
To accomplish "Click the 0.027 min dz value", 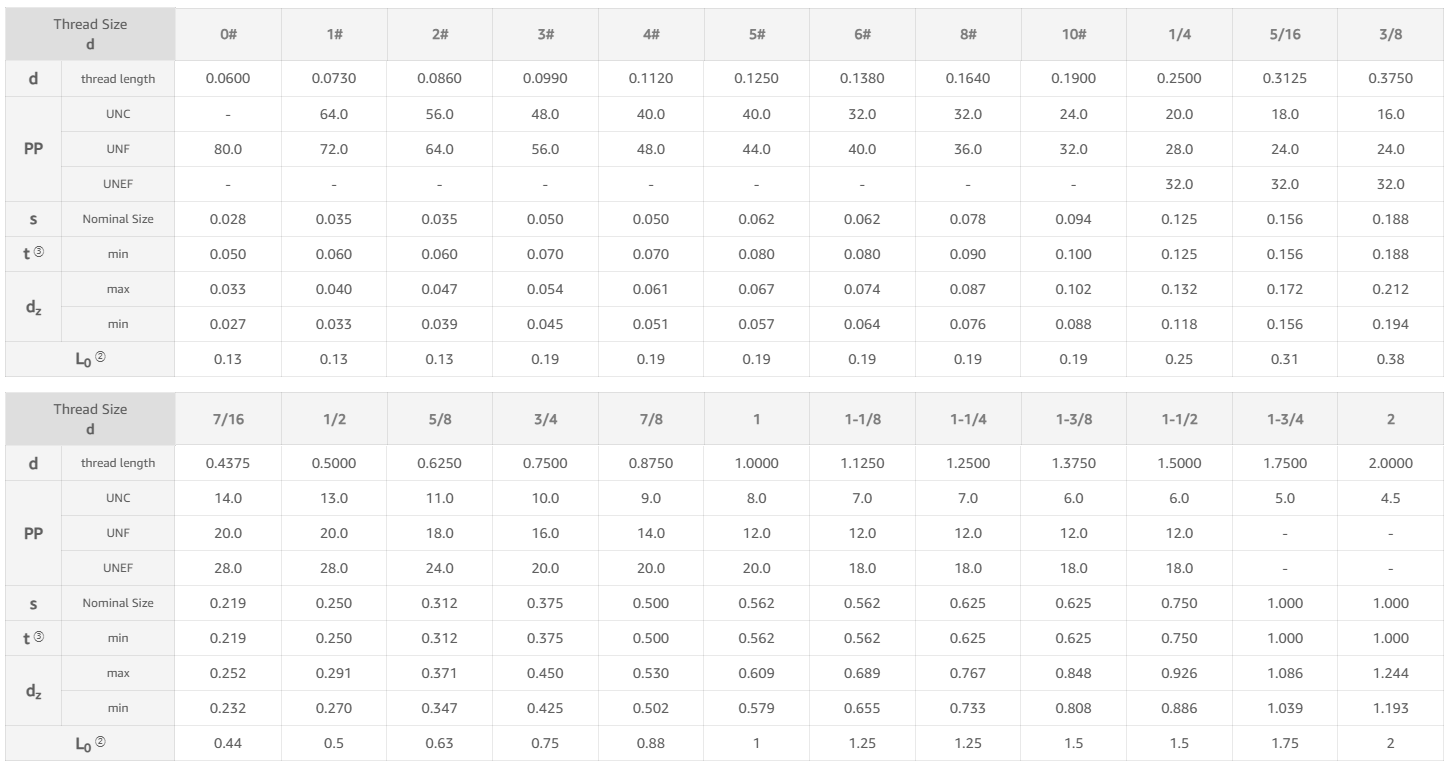I will tap(227, 324).
